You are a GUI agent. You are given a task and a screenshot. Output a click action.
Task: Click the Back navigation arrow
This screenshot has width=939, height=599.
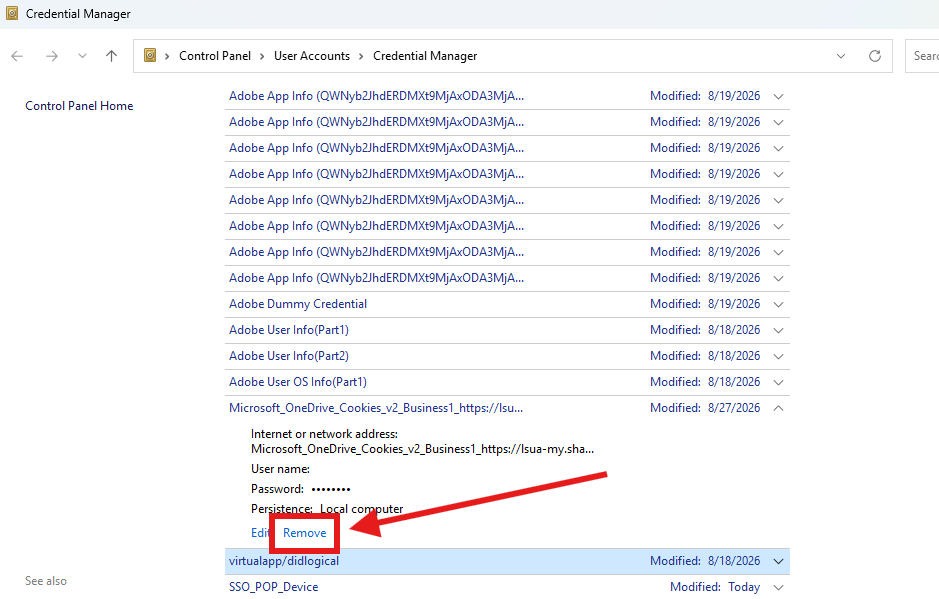tap(17, 56)
